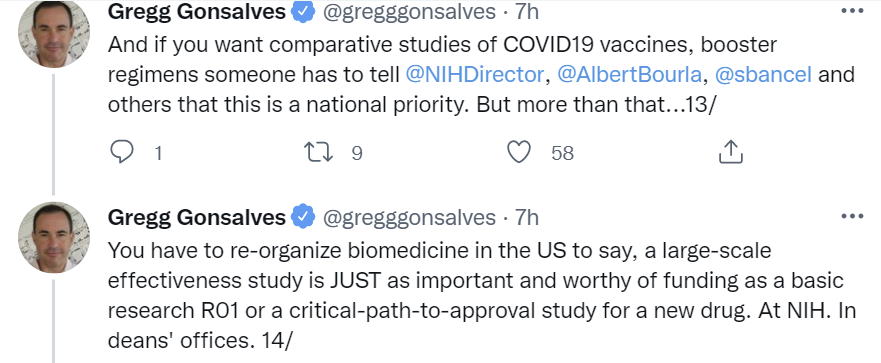This screenshot has width=881, height=363.
Task: Open the tweet text about re-organizing biomedicine
Action: (x=482, y=296)
